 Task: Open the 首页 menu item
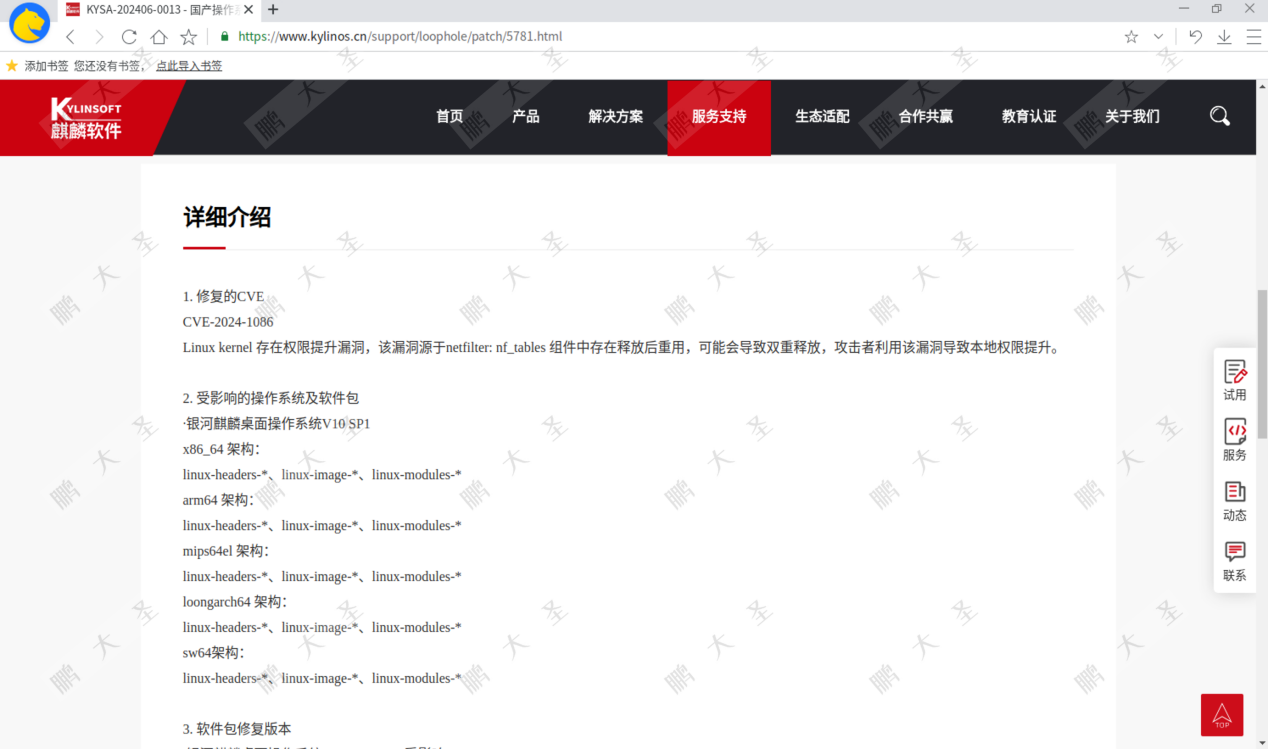click(450, 117)
